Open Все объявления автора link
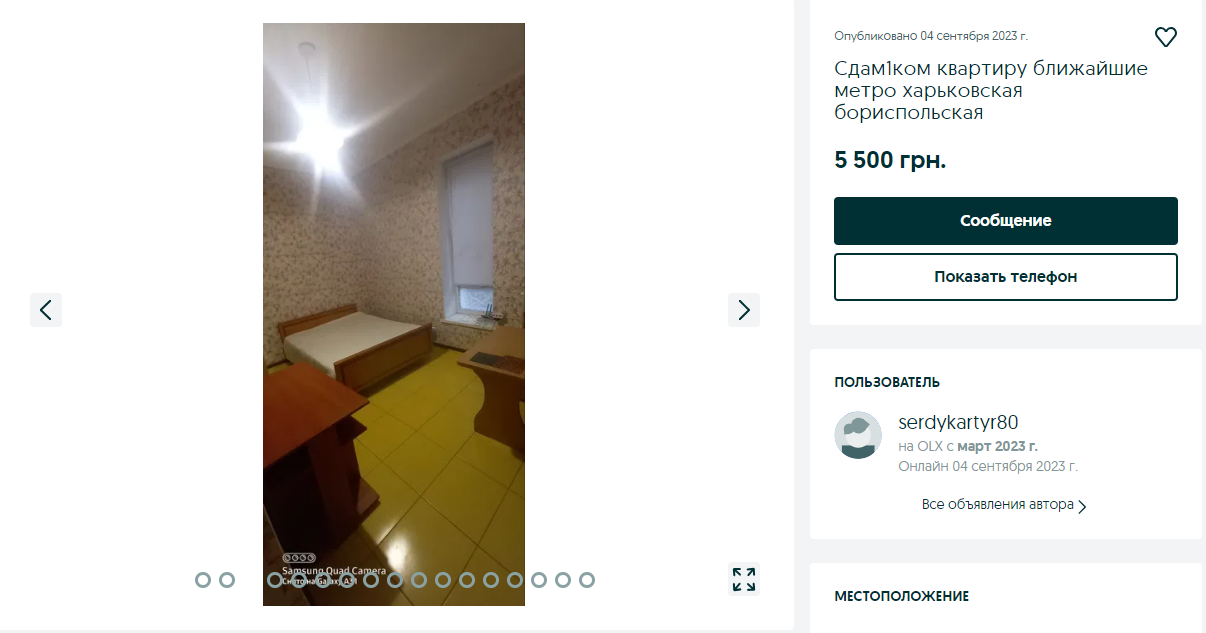The width and height of the screenshot is (1206, 633). click(997, 505)
